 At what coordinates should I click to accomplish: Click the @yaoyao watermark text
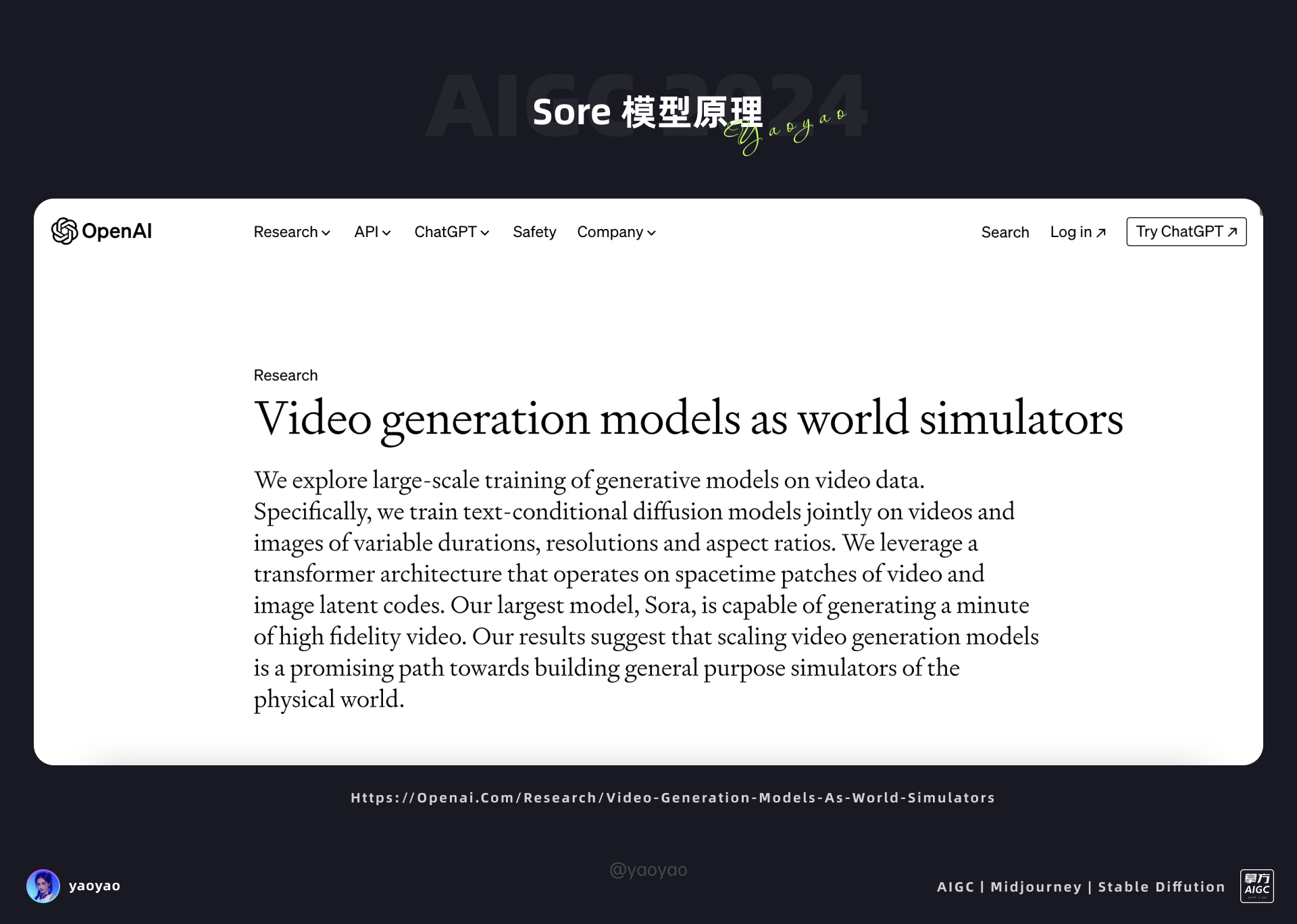point(648,869)
